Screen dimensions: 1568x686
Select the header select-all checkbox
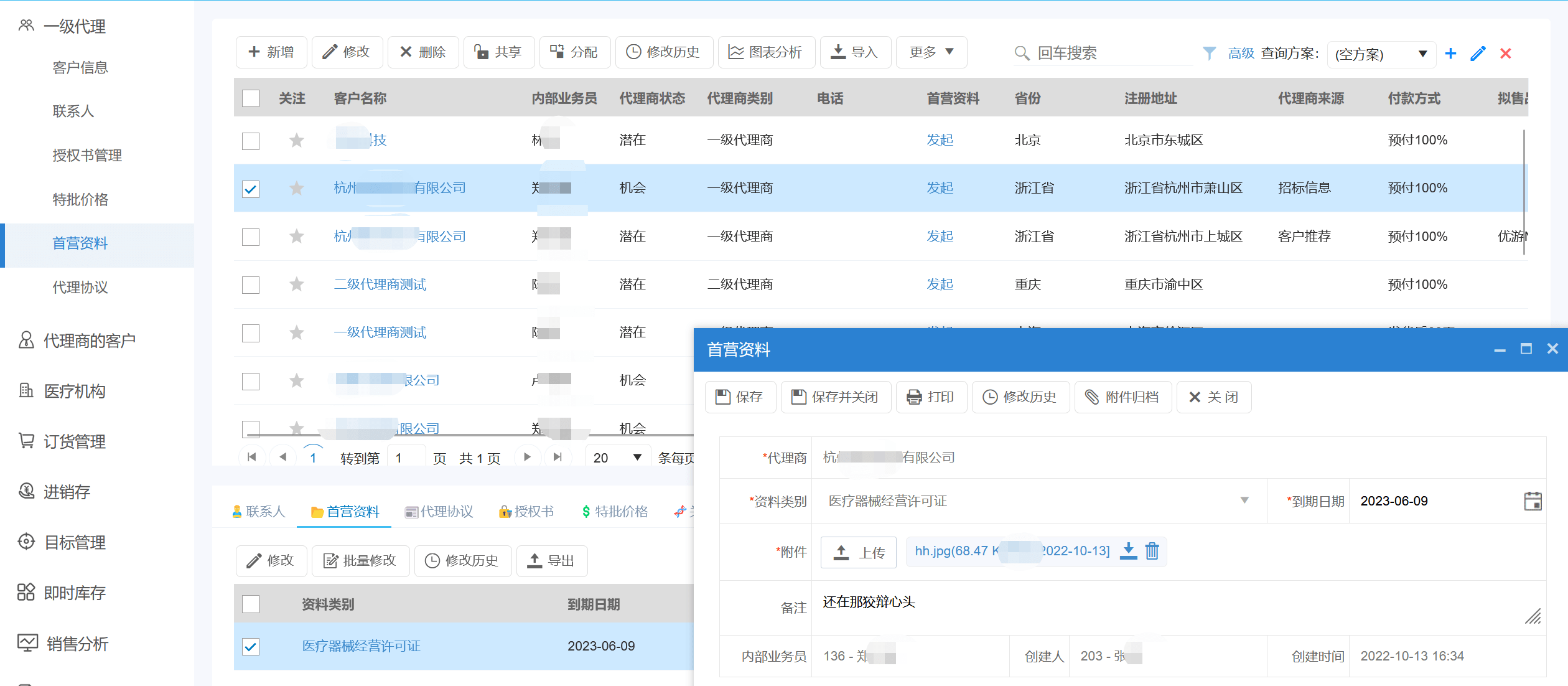[251, 98]
